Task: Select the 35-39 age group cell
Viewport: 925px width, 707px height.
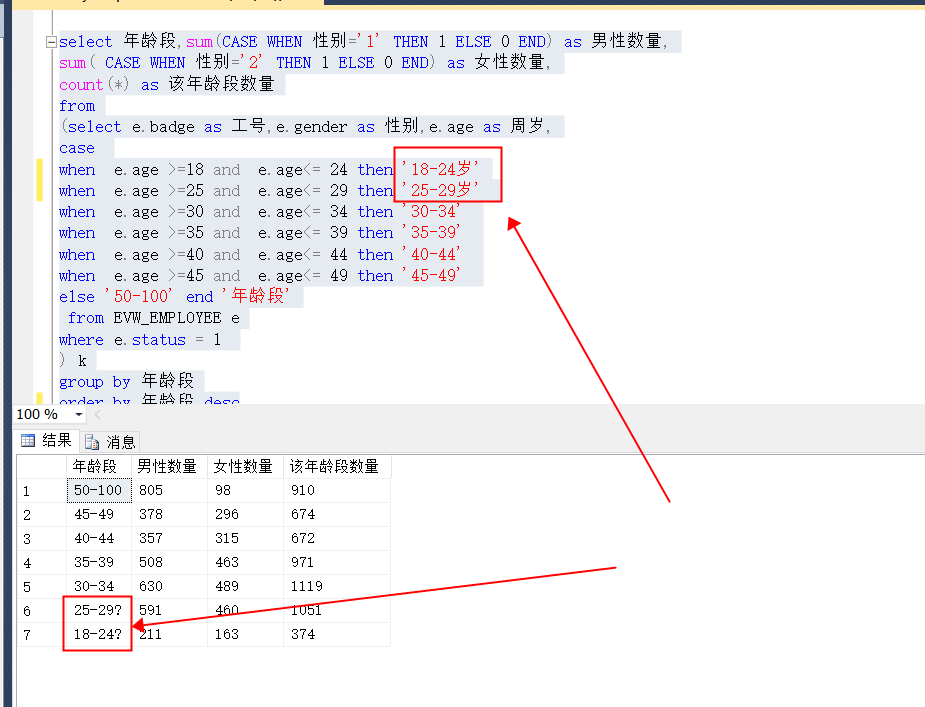Action: click(99, 562)
